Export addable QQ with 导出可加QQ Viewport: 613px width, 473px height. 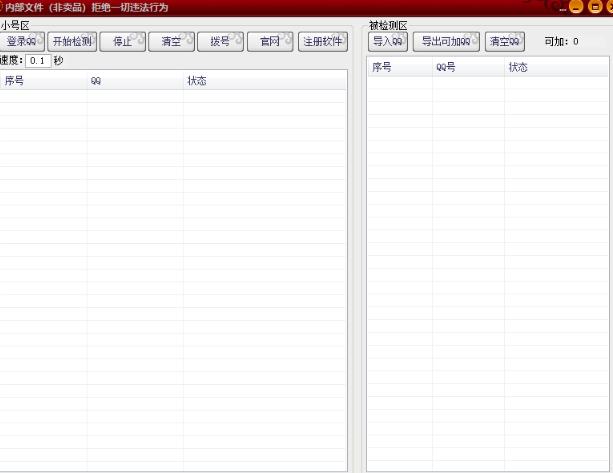(x=445, y=42)
